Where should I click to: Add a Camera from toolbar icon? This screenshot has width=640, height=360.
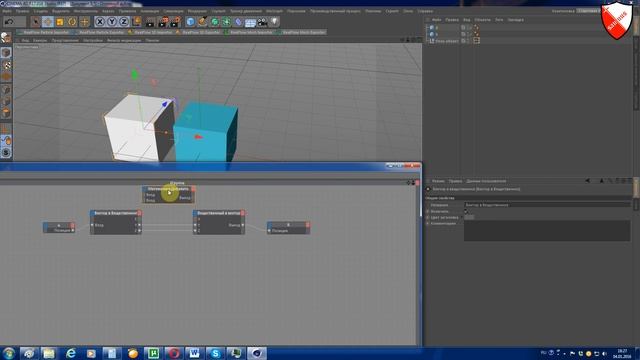[x=262, y=22]
